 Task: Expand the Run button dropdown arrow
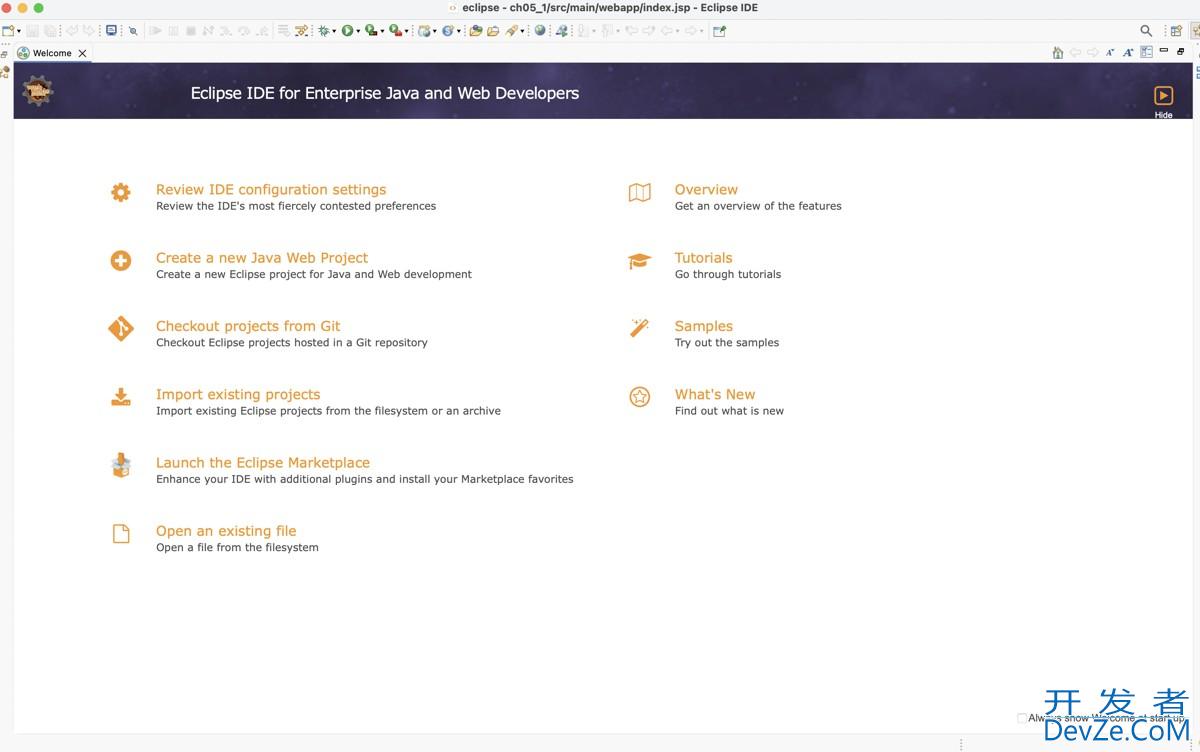click(x=358, y=32)
